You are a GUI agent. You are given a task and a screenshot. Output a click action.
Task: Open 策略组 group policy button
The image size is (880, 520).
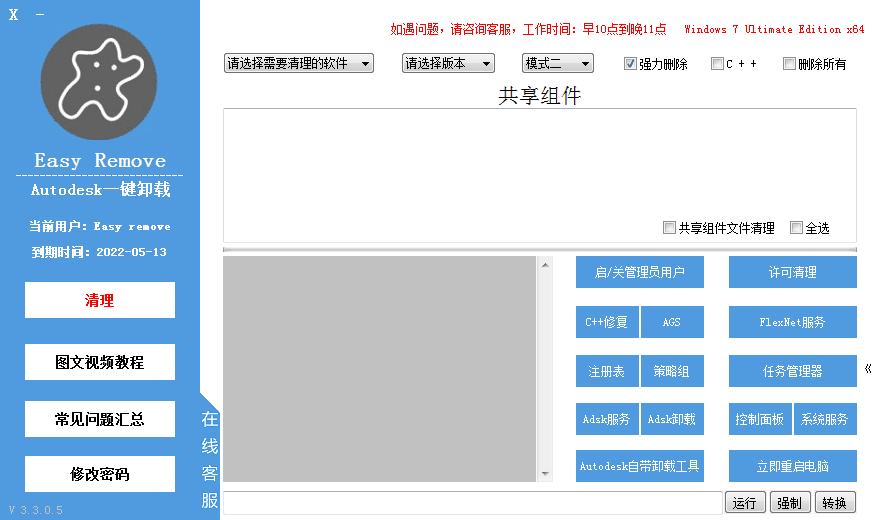[x=672, y=371]
